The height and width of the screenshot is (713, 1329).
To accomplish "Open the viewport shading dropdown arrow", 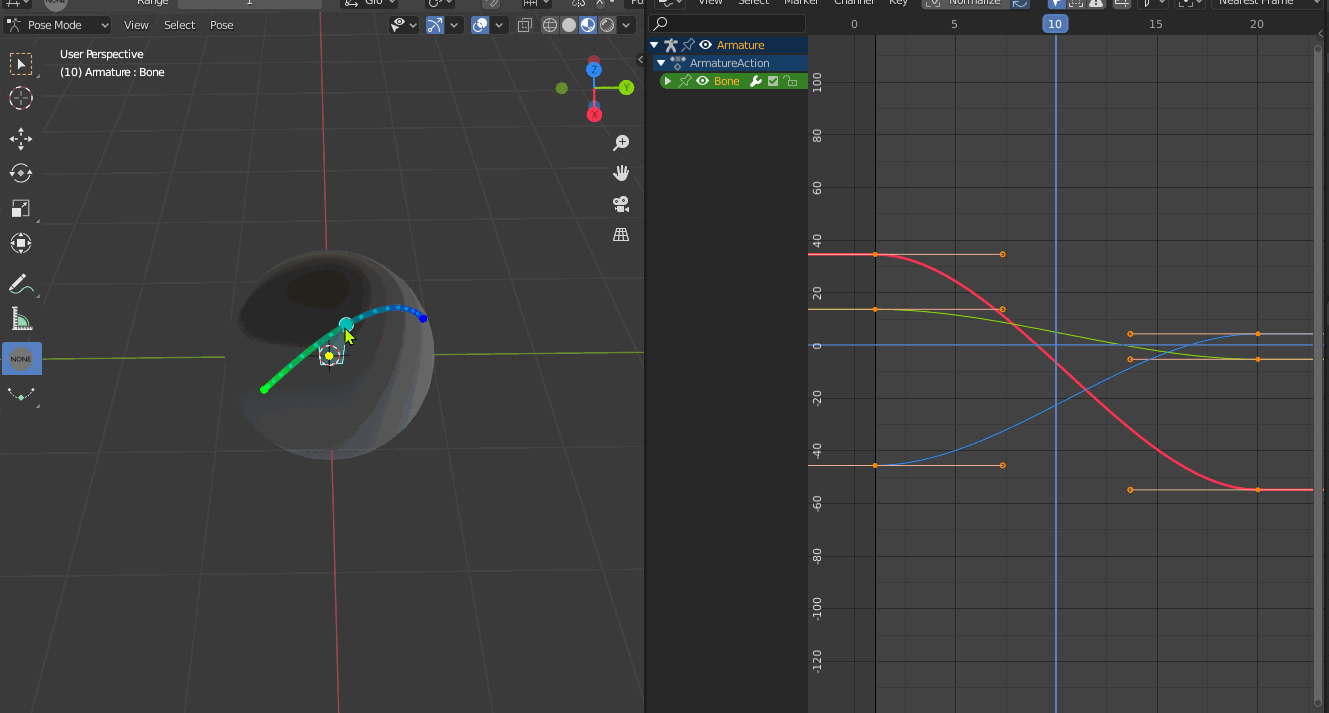I will tap(625, 25).
